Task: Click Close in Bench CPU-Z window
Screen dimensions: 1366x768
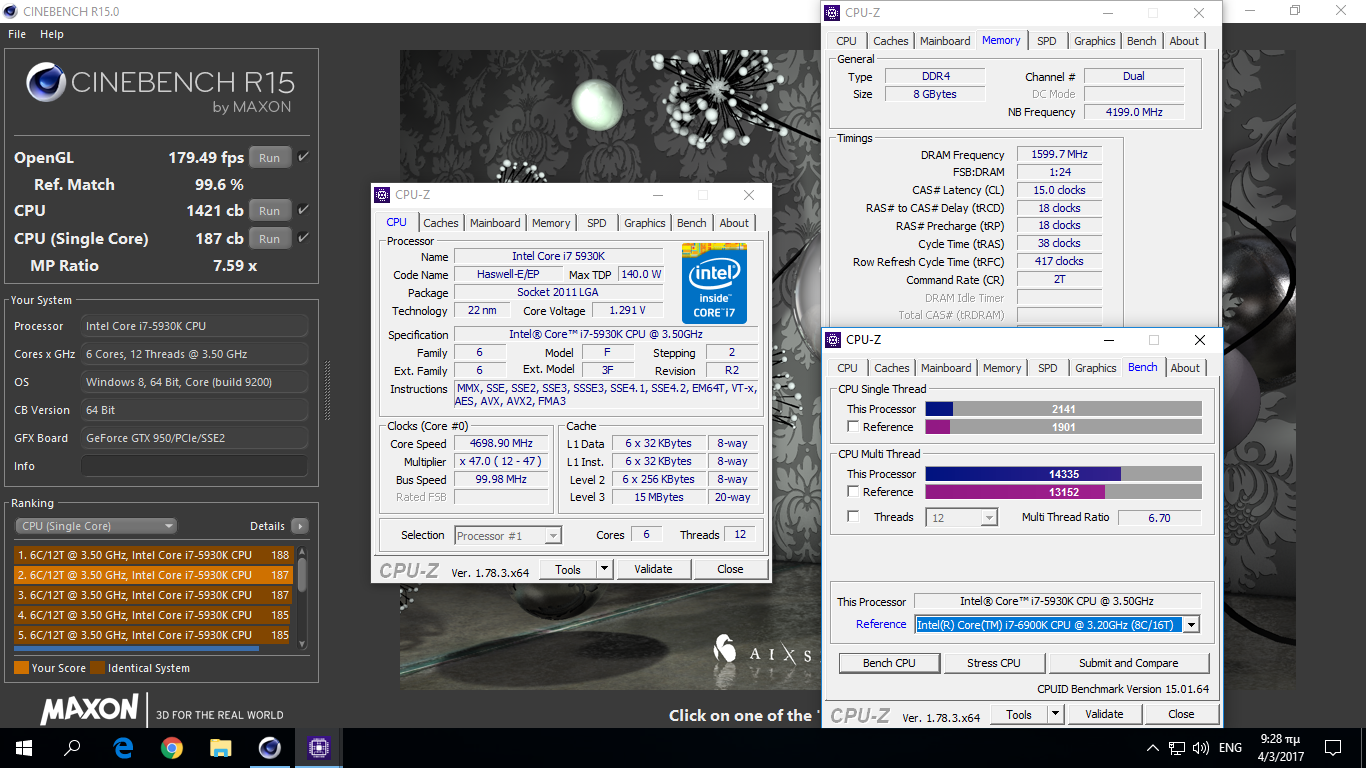Action: coord(1181,714)
